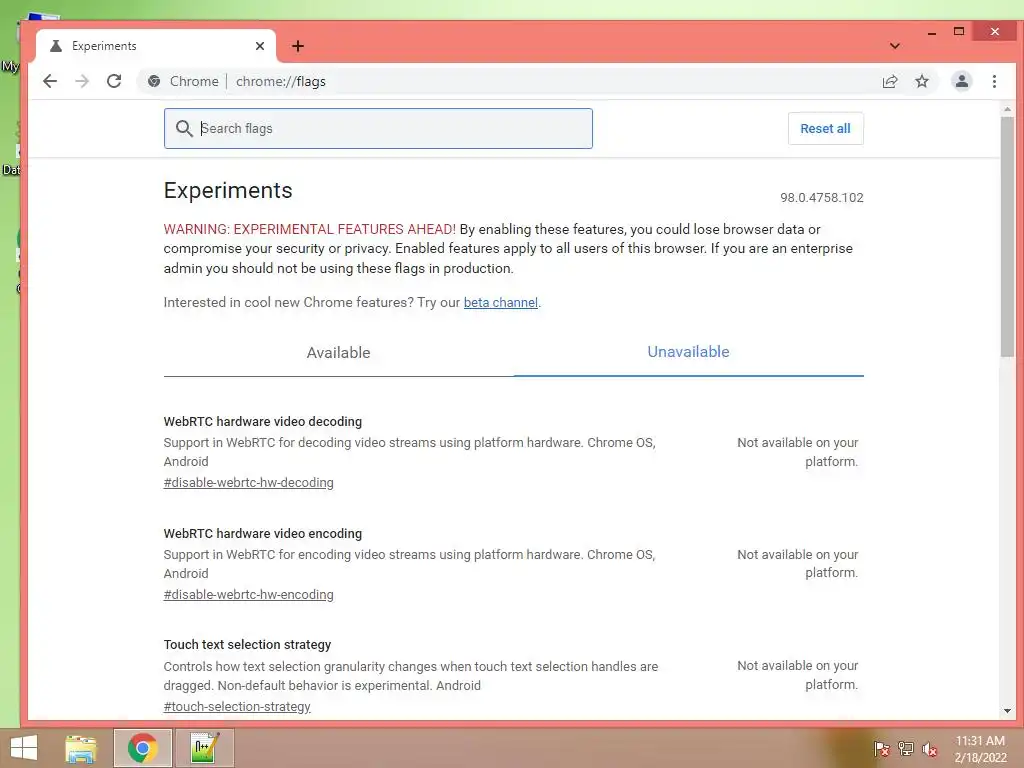The height and width of the screenshot is (768, 1024).
Task: Maximize the Chrome window
Action: pyautogui.click(x=959, y=31)
